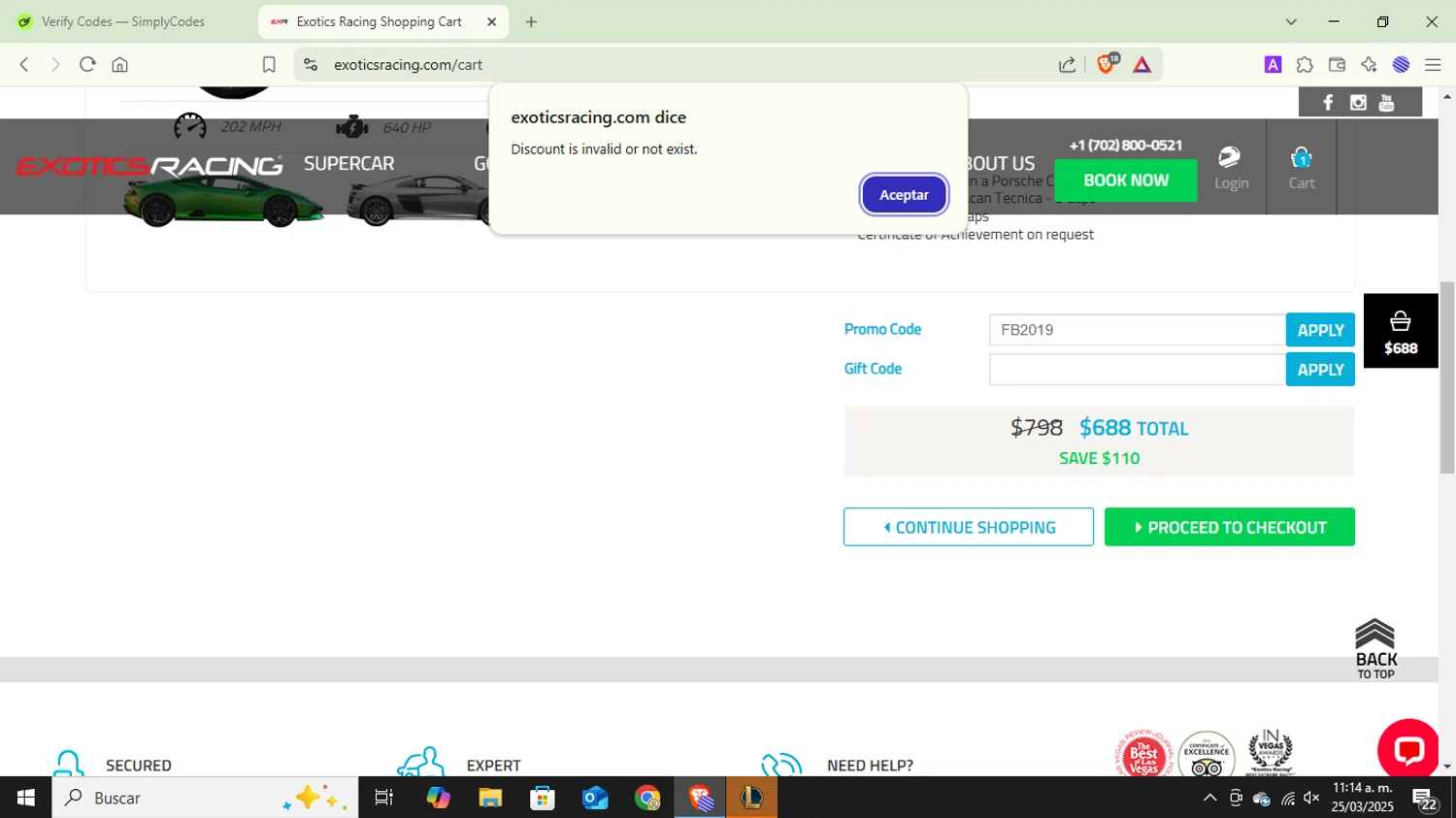Click the taskbar Buscar search box

click(x=205, y=798)
